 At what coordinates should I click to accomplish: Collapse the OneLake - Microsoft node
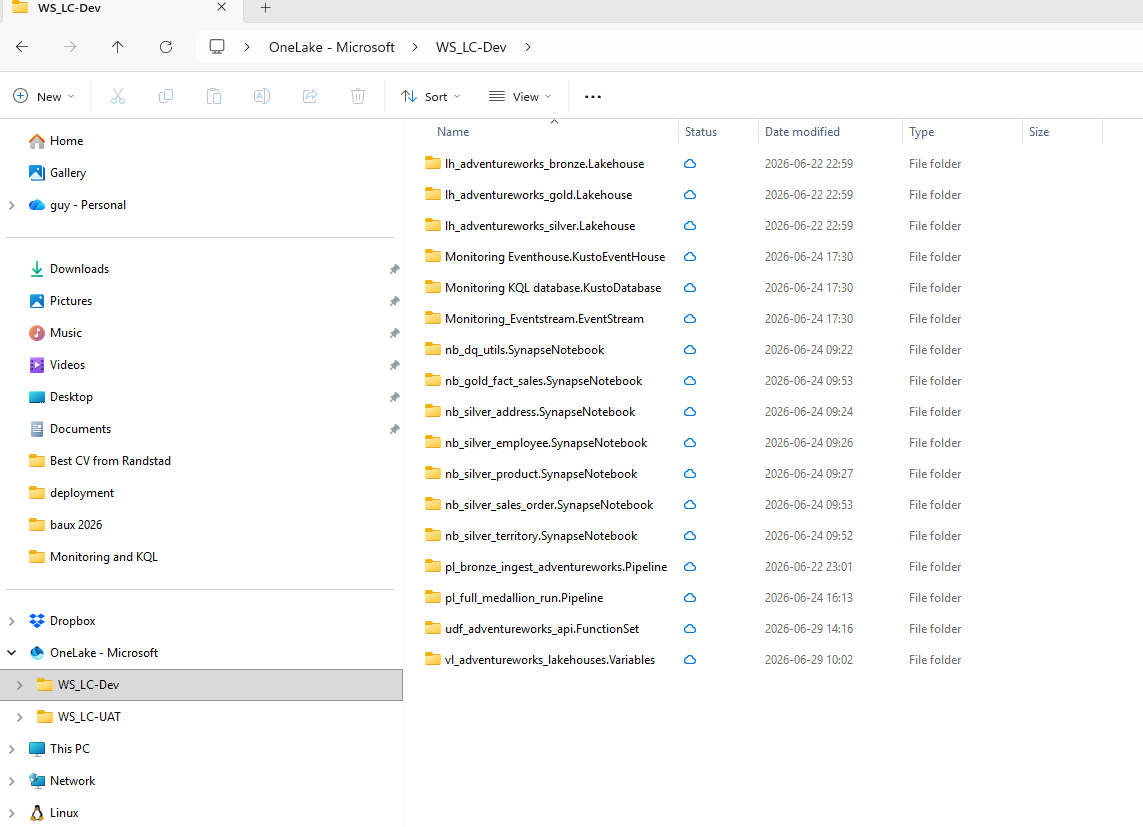point(12,653)
